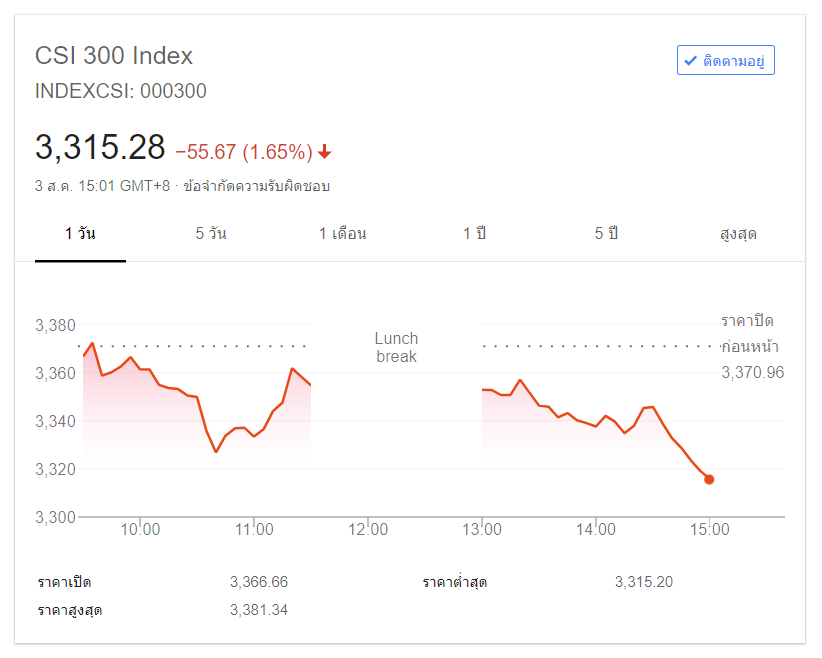The image size is (822, 658).
Task: Select the 5 ปี tab
Action: 606,234
